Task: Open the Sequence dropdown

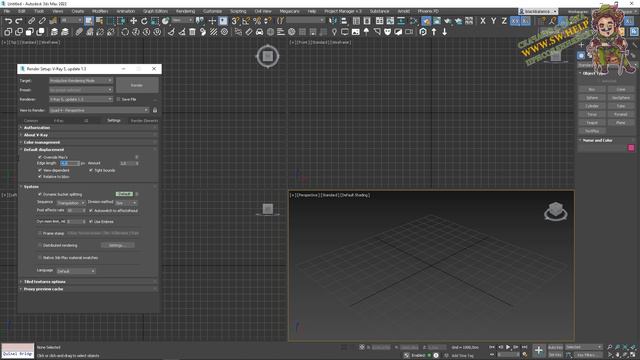Action: pyautogui.click(x=71, y=203)
